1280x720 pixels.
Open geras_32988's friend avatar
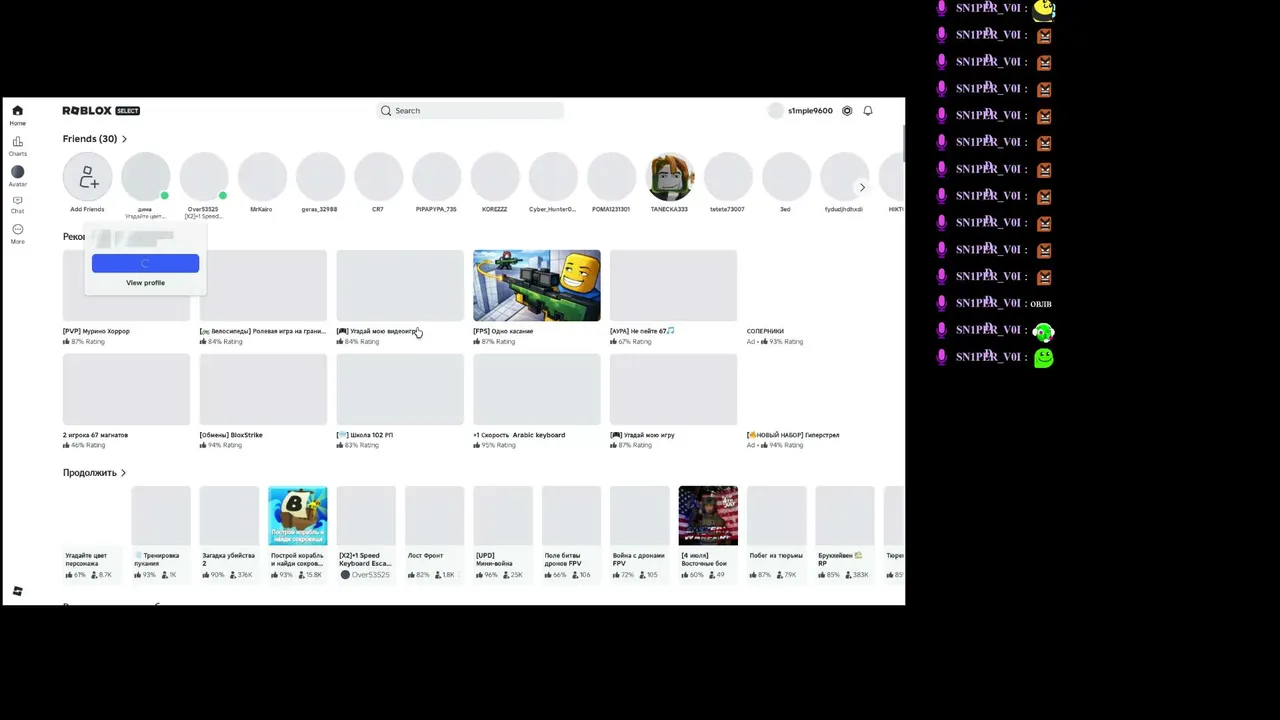coord(320,178)
